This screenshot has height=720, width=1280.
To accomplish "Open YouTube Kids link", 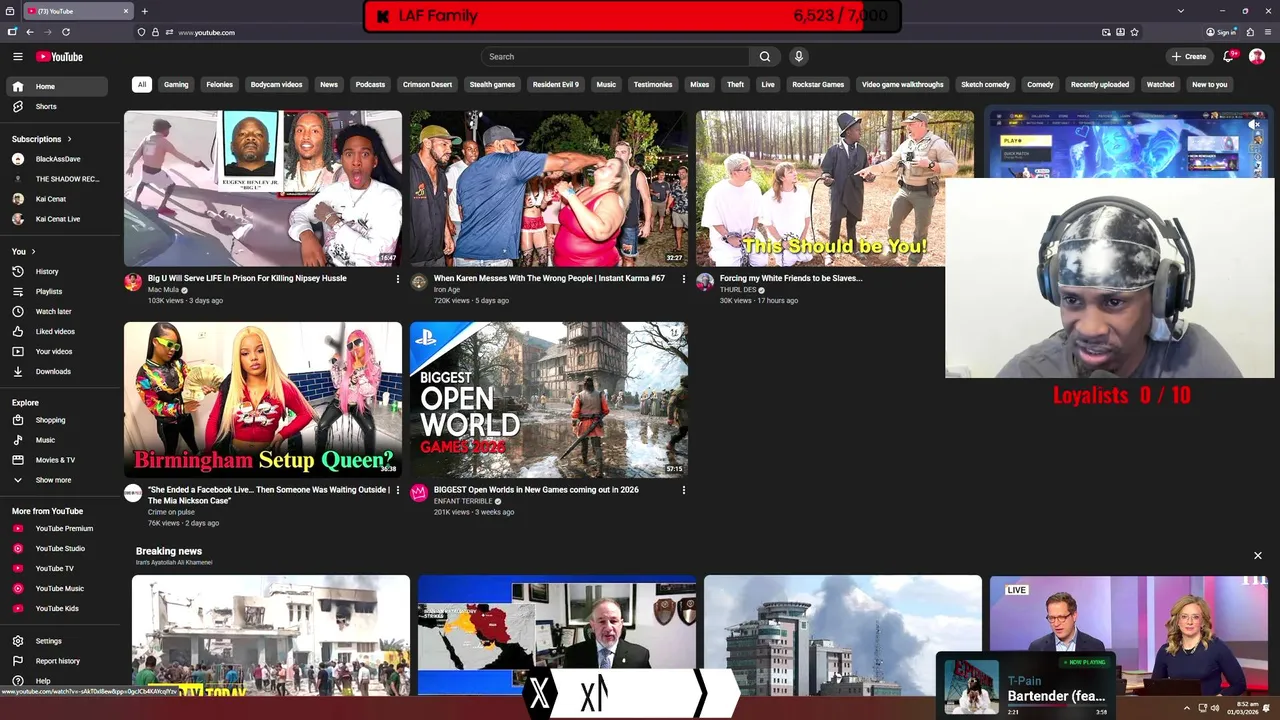I will pos(56,608).
